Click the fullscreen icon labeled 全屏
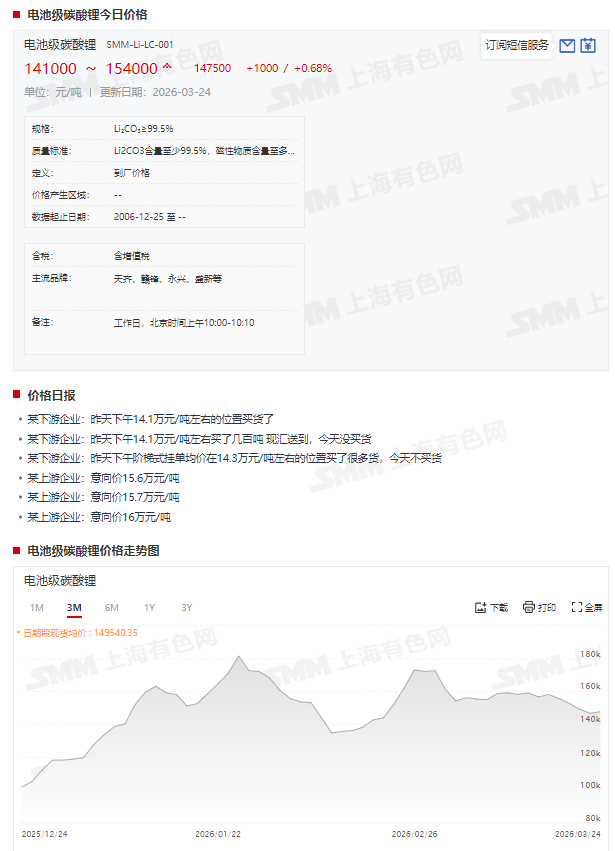 [576, 607]
